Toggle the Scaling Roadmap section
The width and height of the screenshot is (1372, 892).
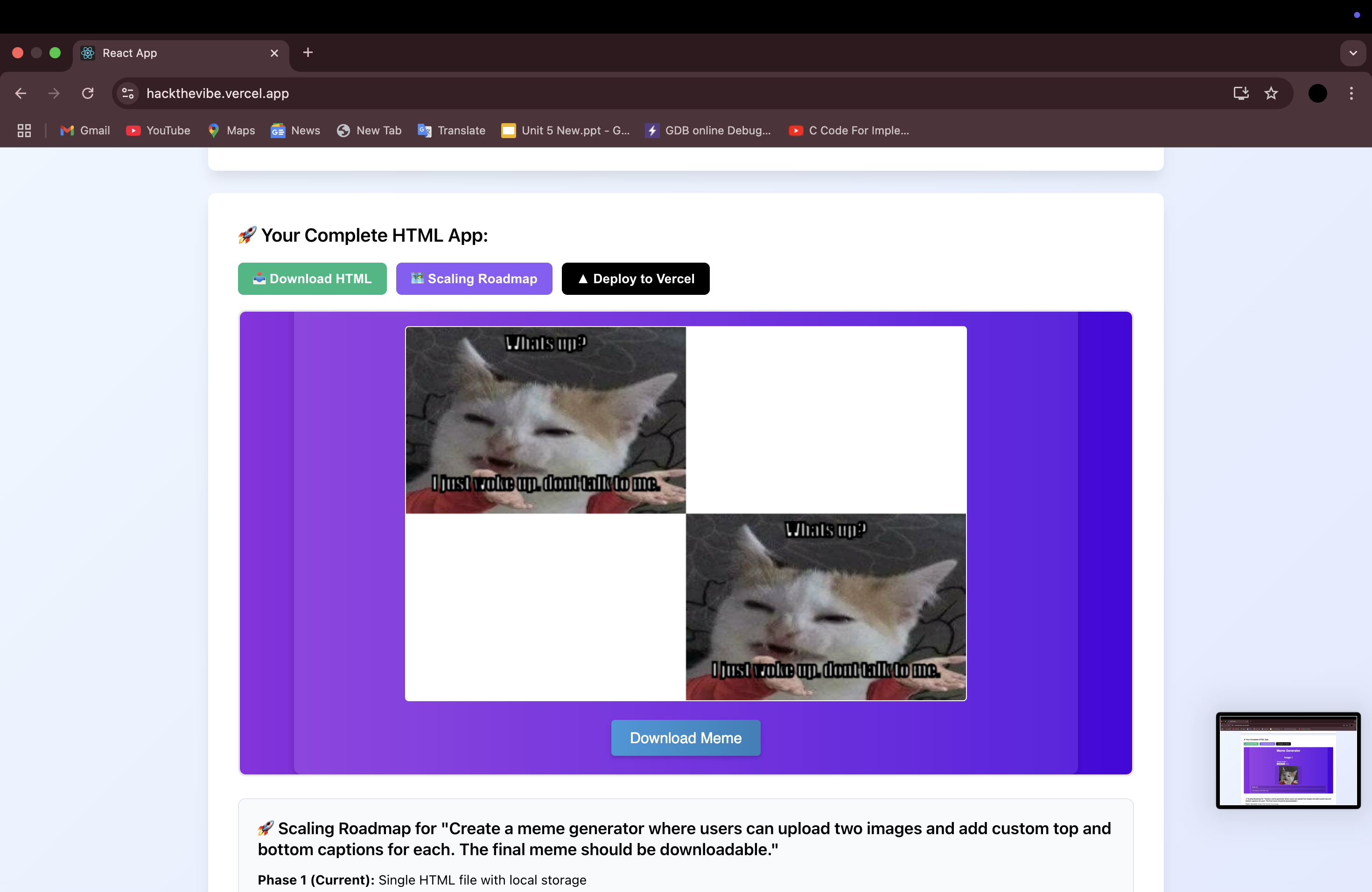coord(474,279)
